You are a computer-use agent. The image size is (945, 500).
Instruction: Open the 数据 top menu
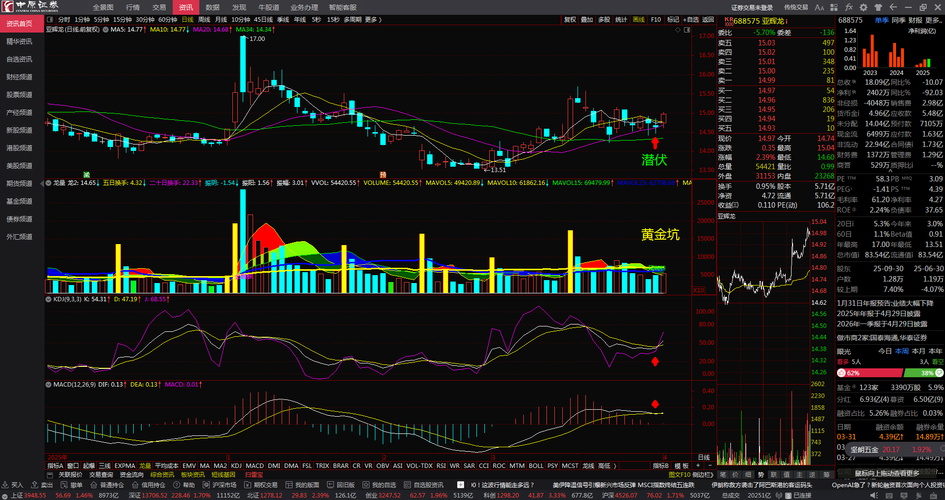pyautogui.click(x=212, y=7)
